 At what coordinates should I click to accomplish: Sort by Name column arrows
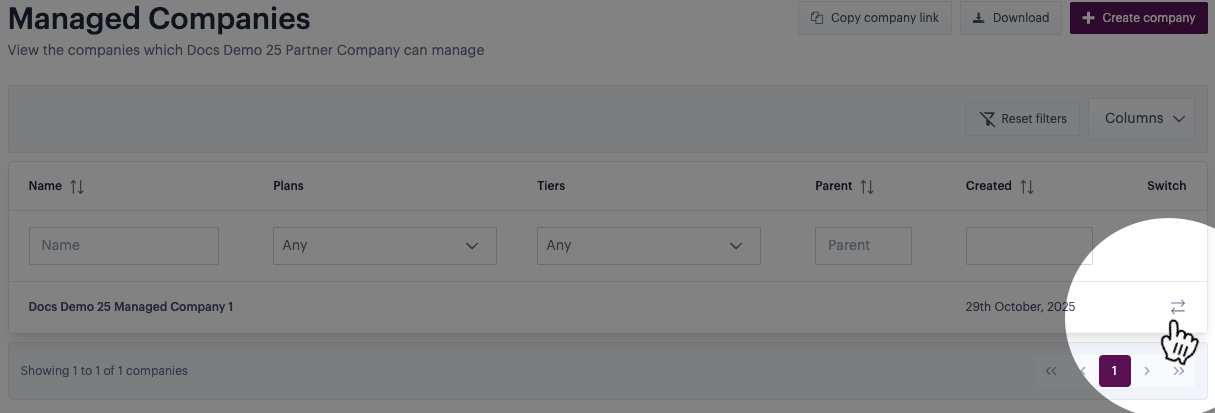[77, 186]
